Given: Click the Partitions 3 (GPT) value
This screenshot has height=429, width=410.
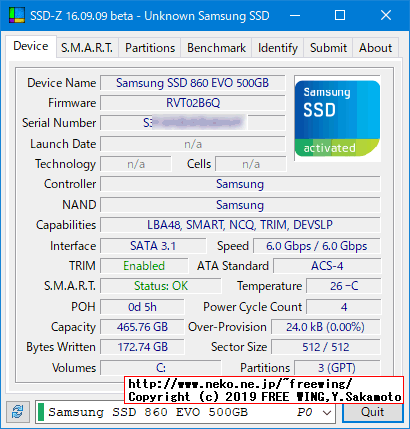Looking at the screenshot, I should tap(337, 368).
